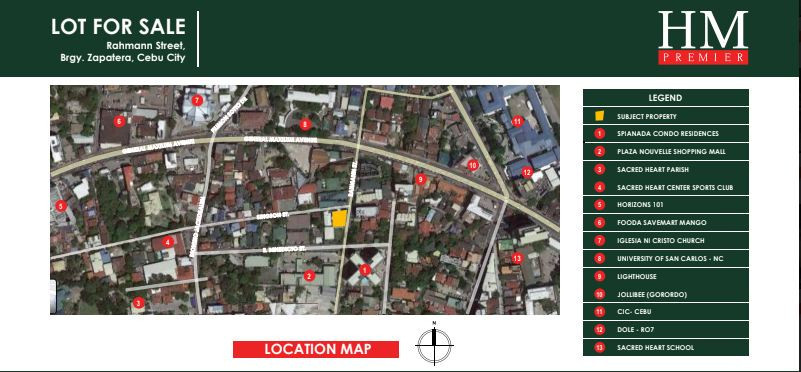Click 'JOLLIBEE (GORORDO)' legend text

coord(652,294)
